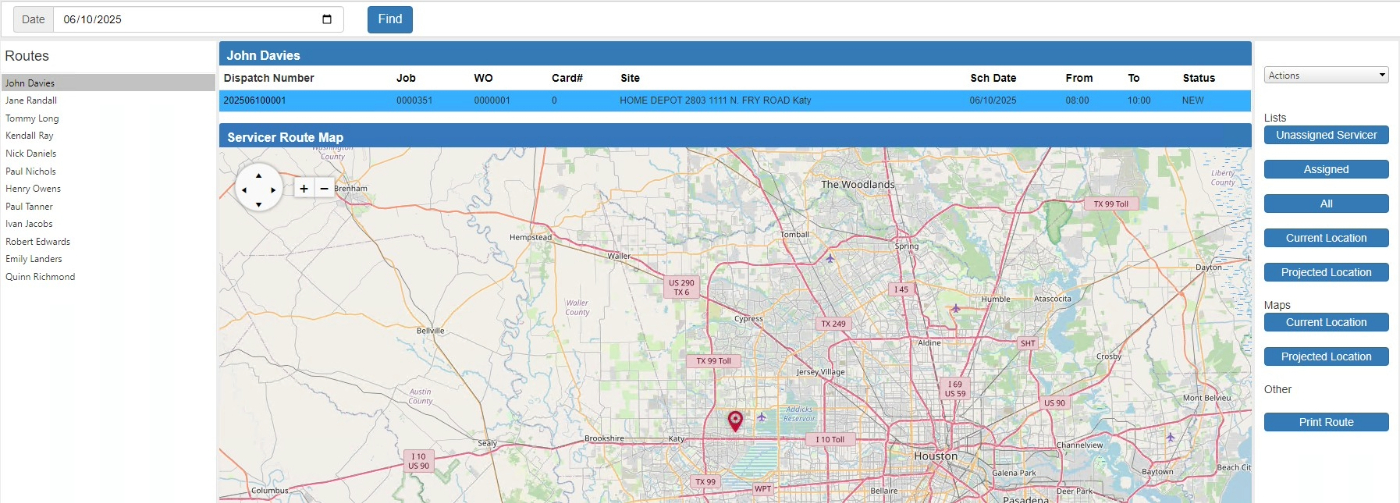
Task: Click the map zoom in plus button
Action: click(x=304, y=188)
